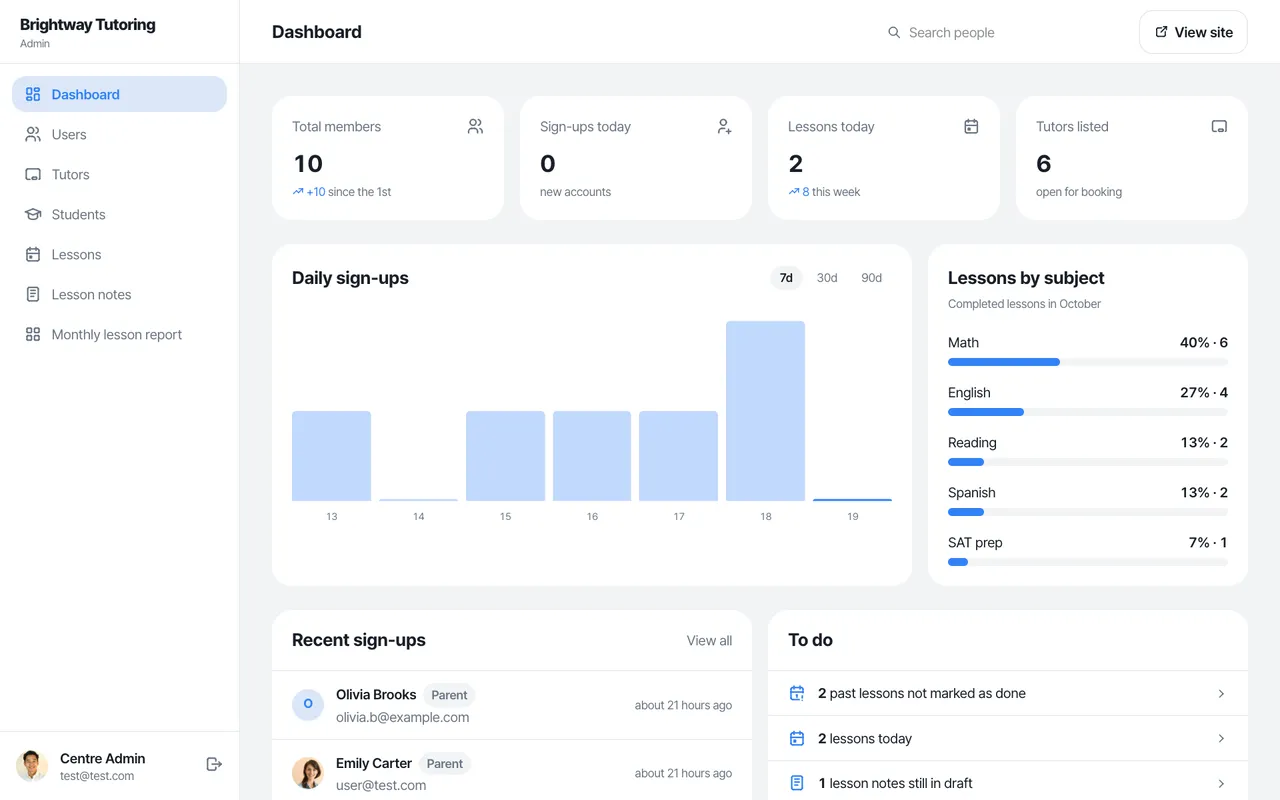The height and width of the screenshot is (800, 1280).
Task: Click the Lesson notes document icon
Action: click(x=33, y=294)
